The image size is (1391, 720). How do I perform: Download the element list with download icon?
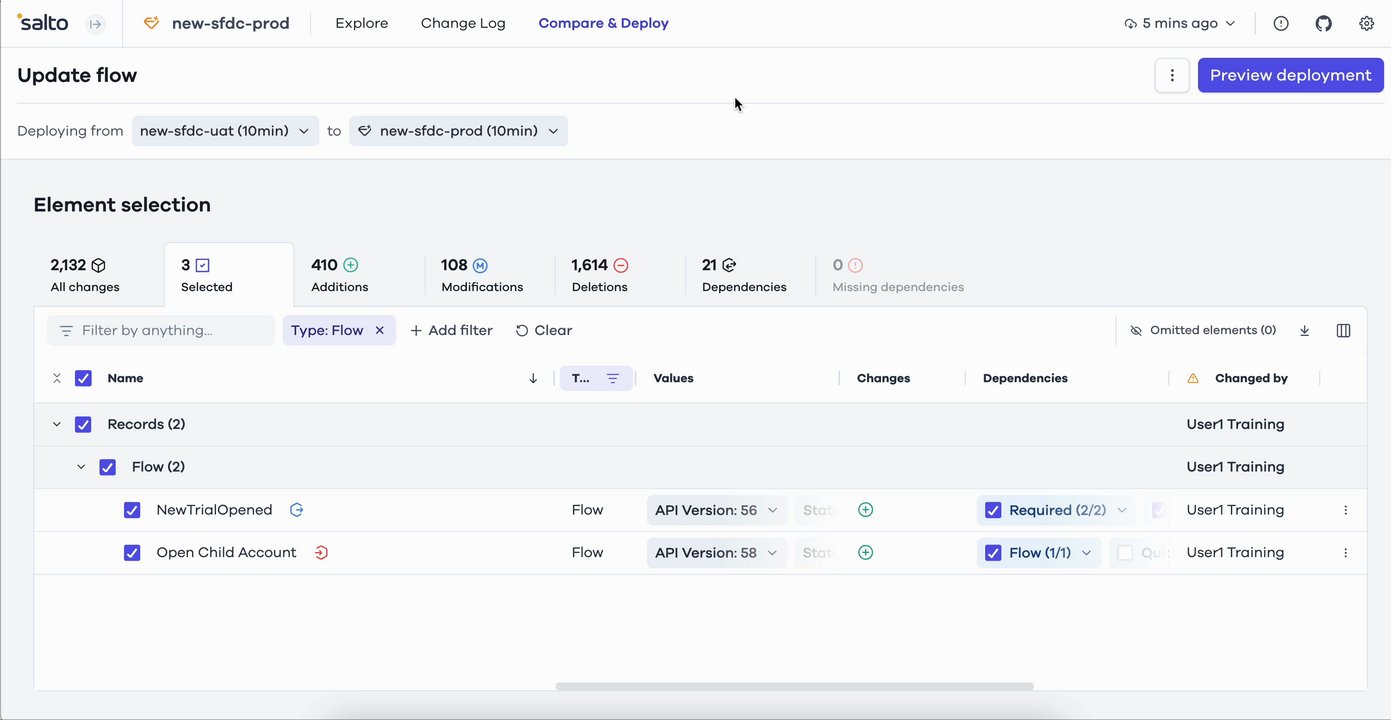(x=1305, y=330)
